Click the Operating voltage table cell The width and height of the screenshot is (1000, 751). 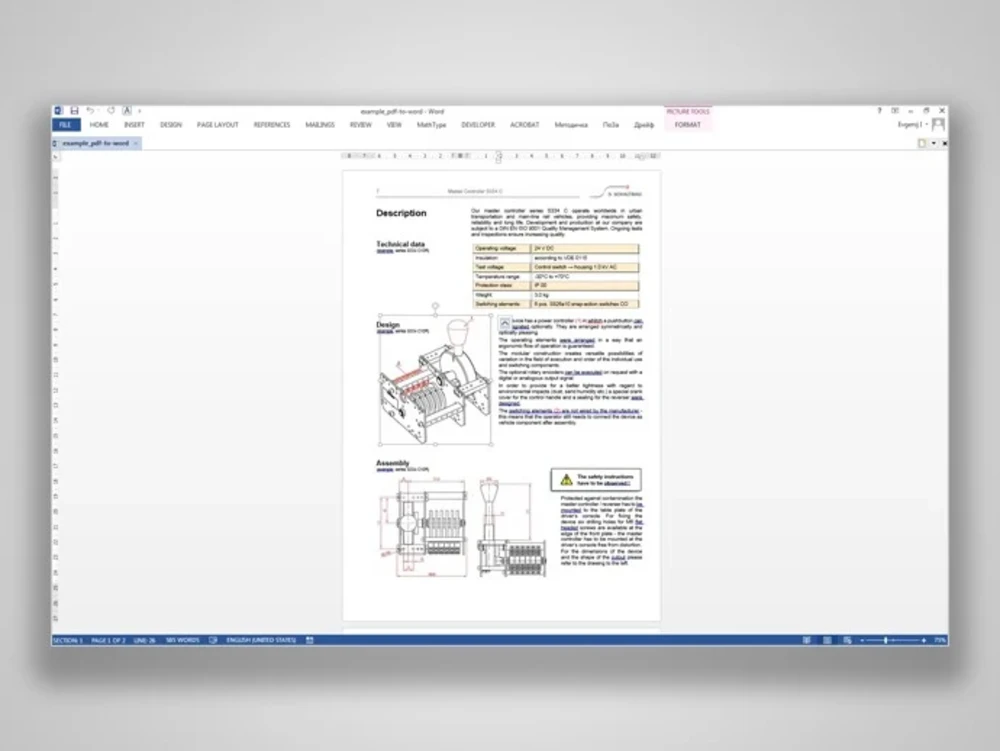[501, 249]
